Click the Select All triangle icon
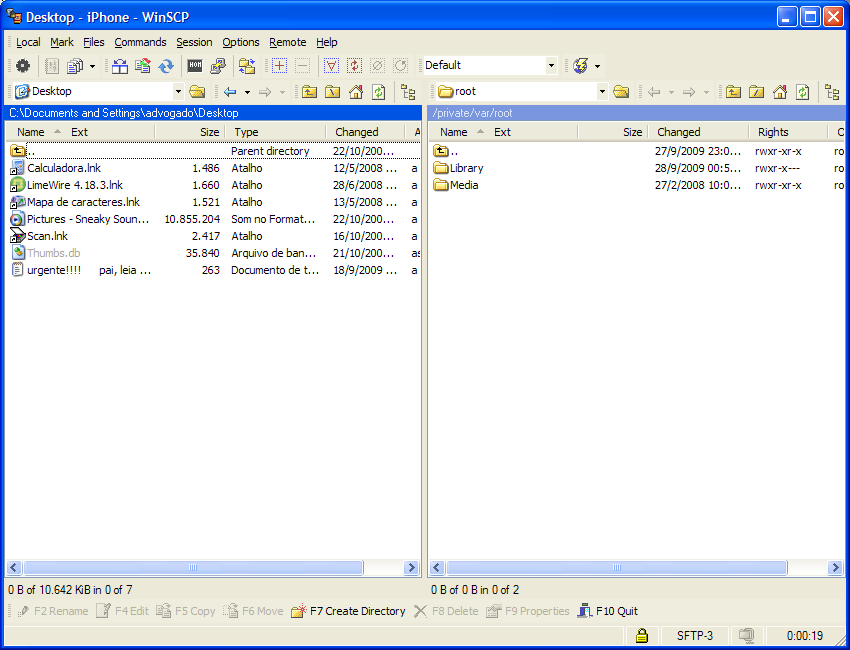 click(x=331, y=66)
